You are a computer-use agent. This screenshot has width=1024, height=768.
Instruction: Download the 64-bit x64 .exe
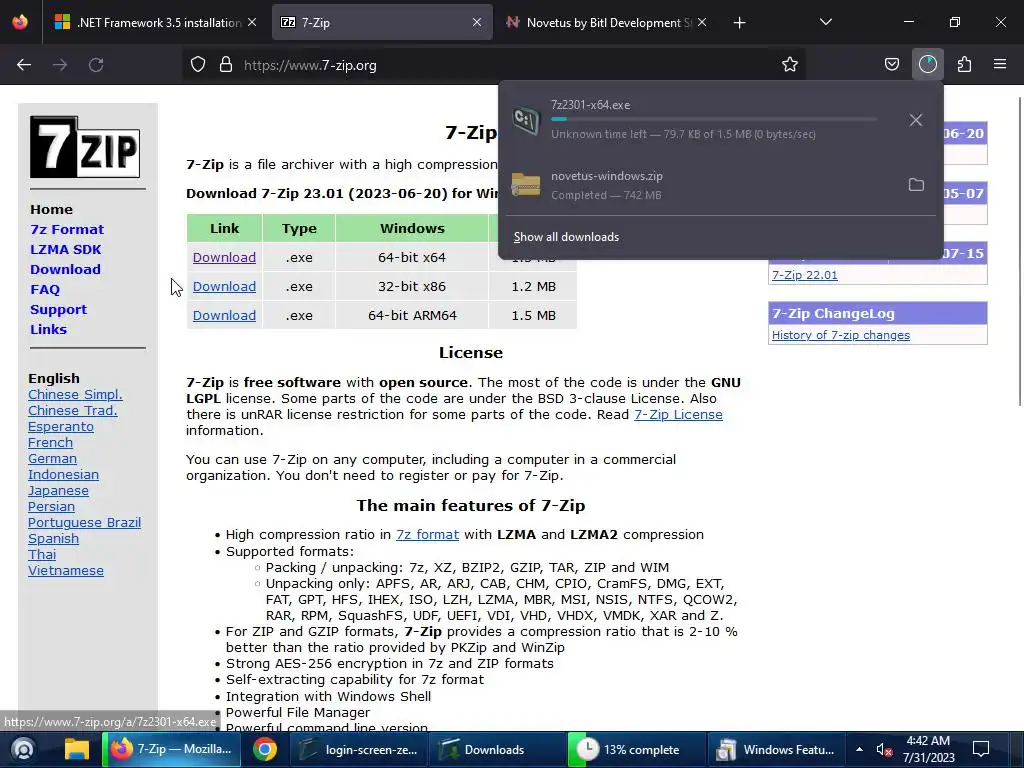(x=224, y=257)
